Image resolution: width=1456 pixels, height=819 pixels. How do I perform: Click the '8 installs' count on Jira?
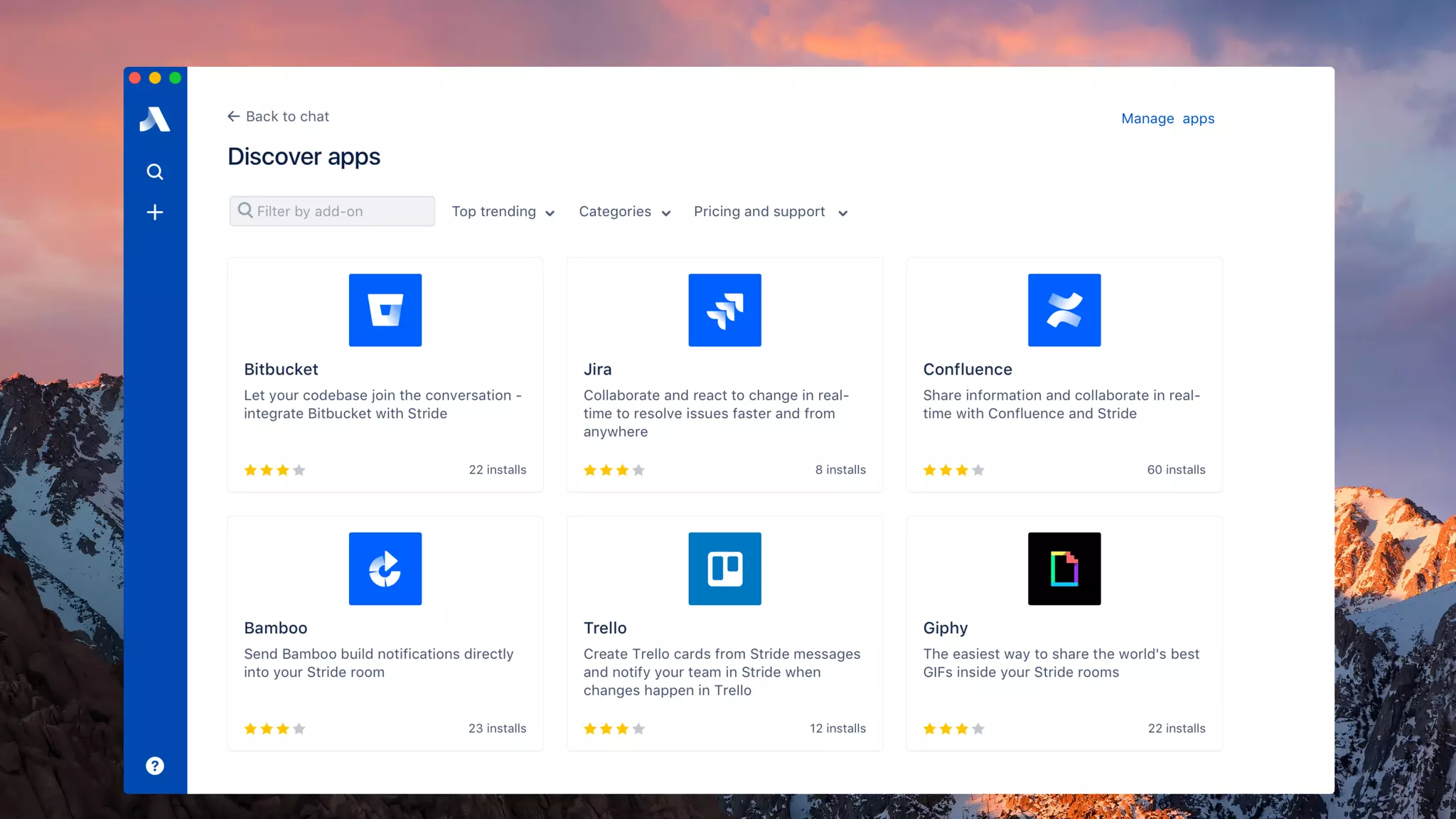coord(840,470)
